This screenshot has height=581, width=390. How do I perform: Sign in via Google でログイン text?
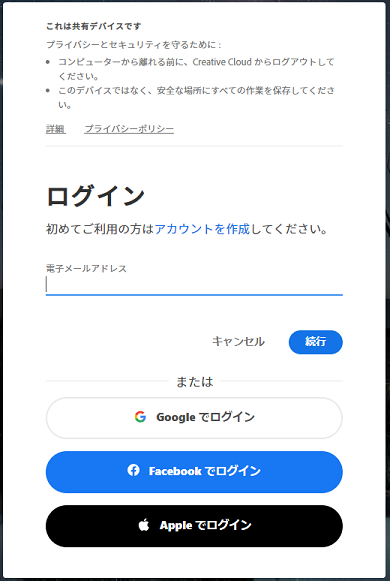click(205, 418)
